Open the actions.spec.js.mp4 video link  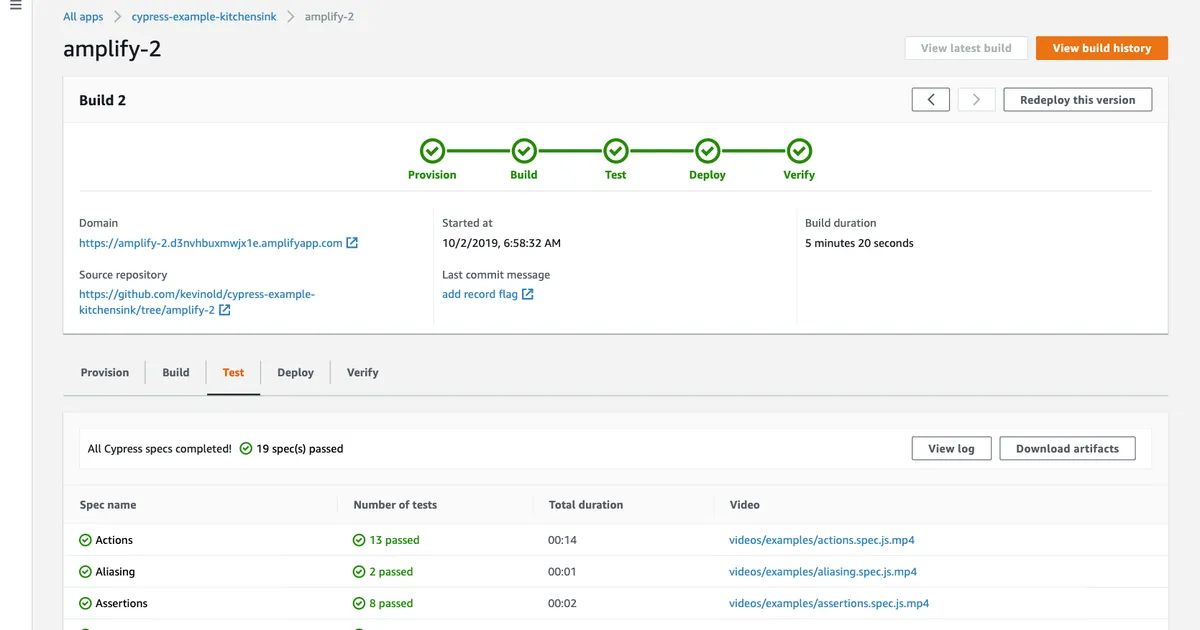[821, 540]
